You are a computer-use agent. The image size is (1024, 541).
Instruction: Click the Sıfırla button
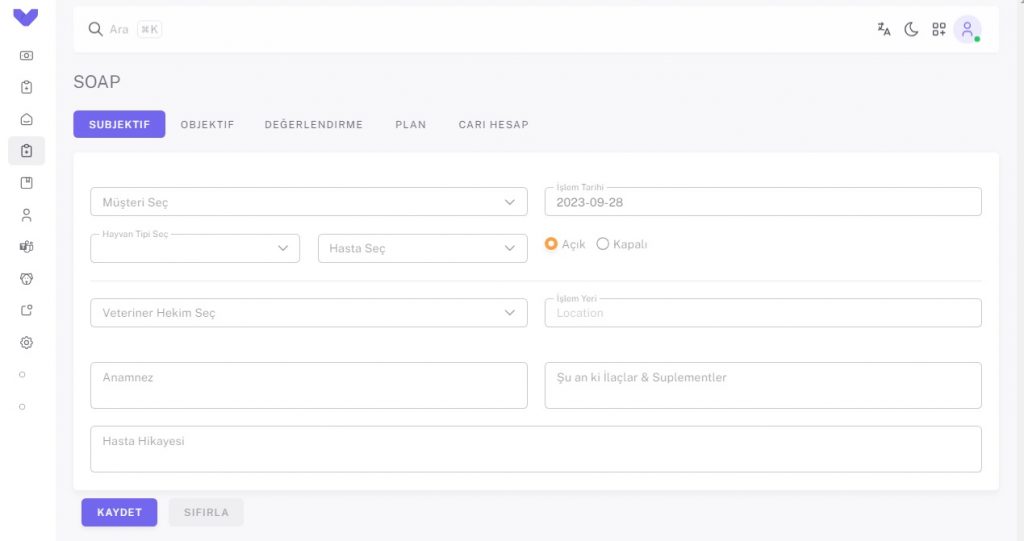[x=206, y=512]
